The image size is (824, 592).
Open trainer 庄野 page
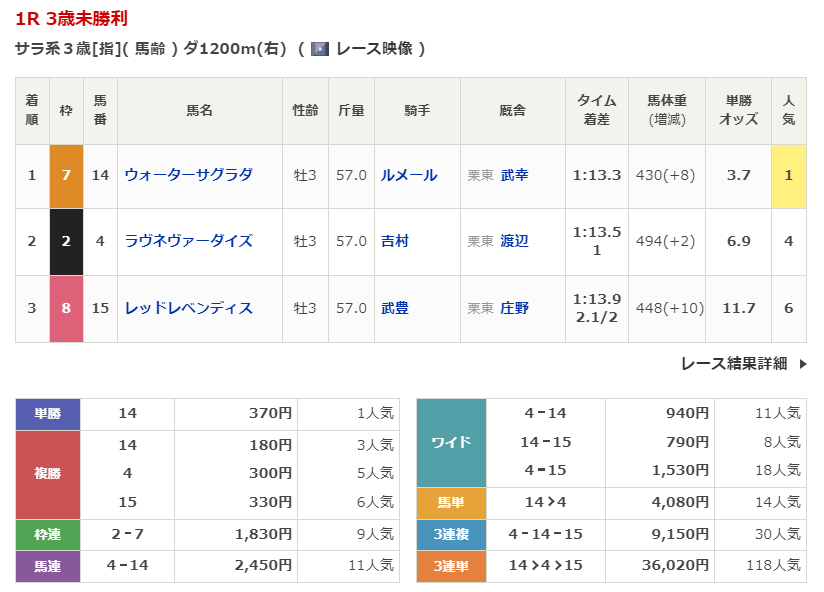pyautogui.click(x=514, y=308)
